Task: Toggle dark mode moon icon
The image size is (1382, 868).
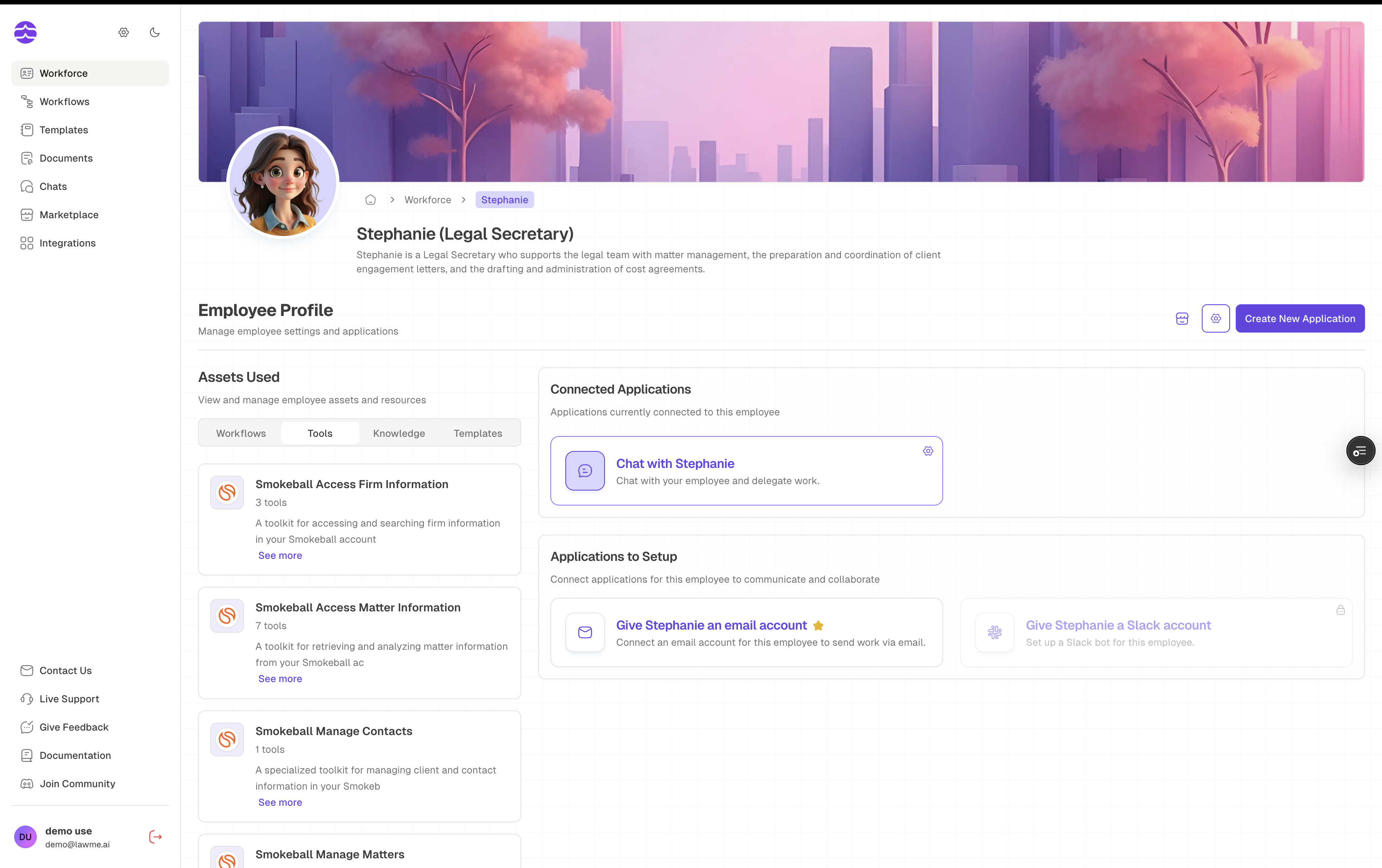Action: click(154, 32)
